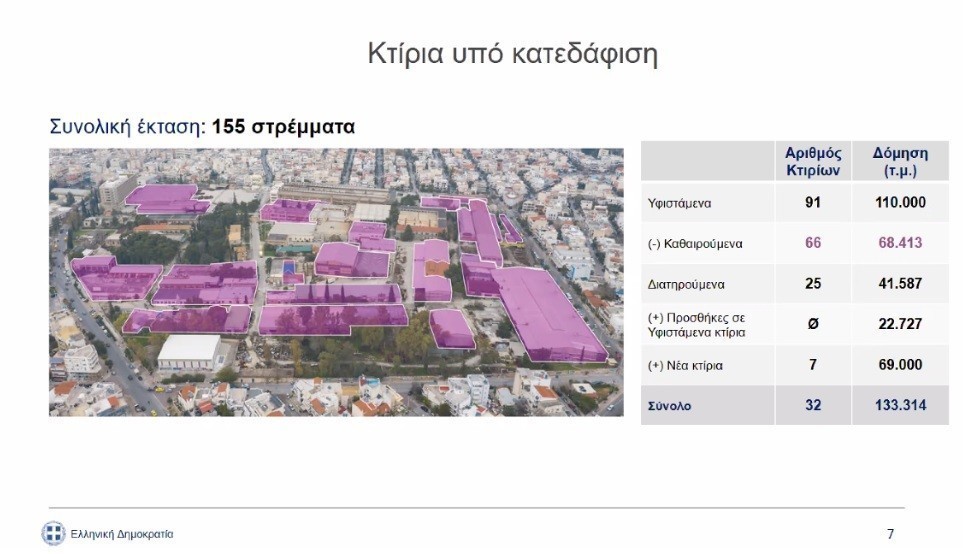Select the slide title 'Κτίρια υπό κατεδάφιση'
963x554 pixels.
tap(513, 53)
